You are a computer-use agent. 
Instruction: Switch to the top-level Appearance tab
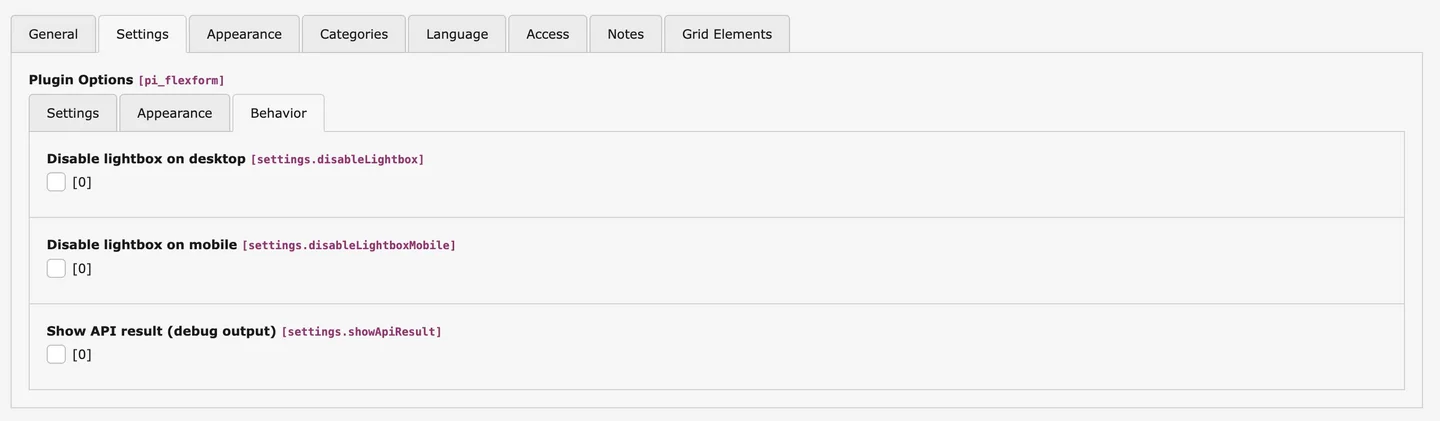pos(244,34)
